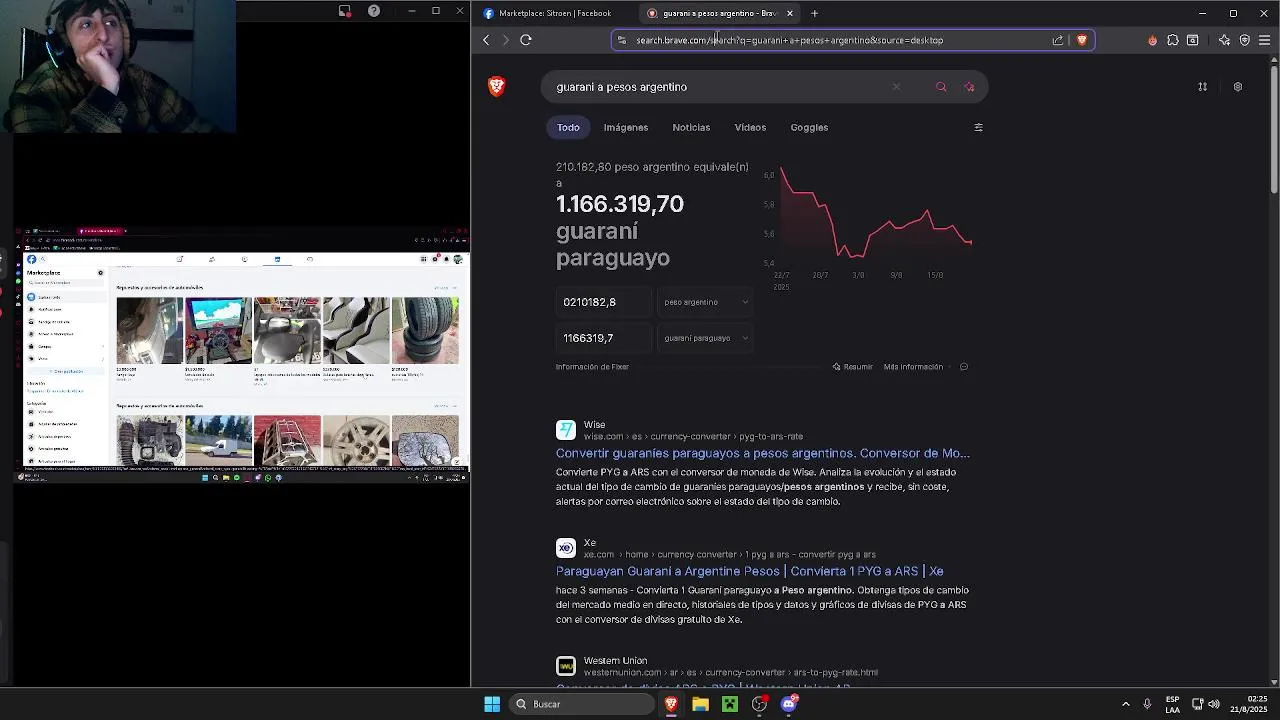The height and width of the screenshot is (720, 1280).
Task: Clear the search query with the X
Action: tap(896, 87)
